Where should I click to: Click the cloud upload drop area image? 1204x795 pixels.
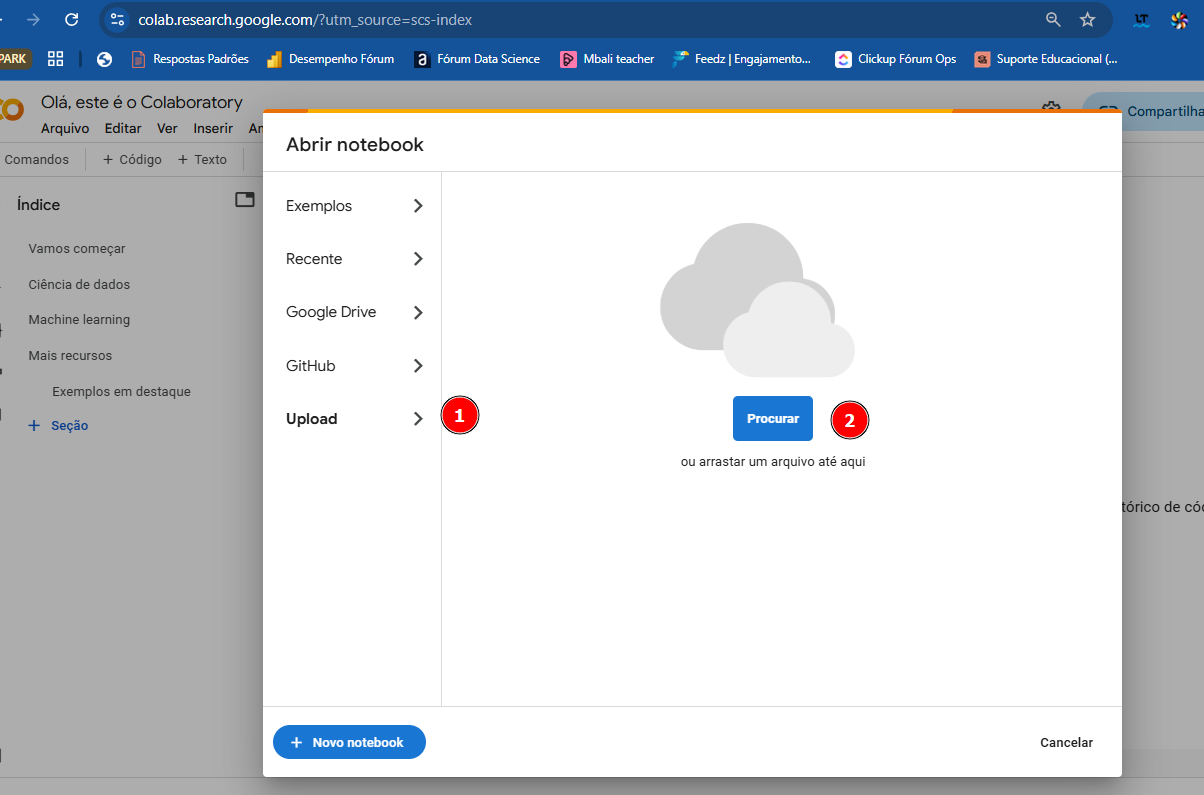pyautogui.click(x=757, y=300)
